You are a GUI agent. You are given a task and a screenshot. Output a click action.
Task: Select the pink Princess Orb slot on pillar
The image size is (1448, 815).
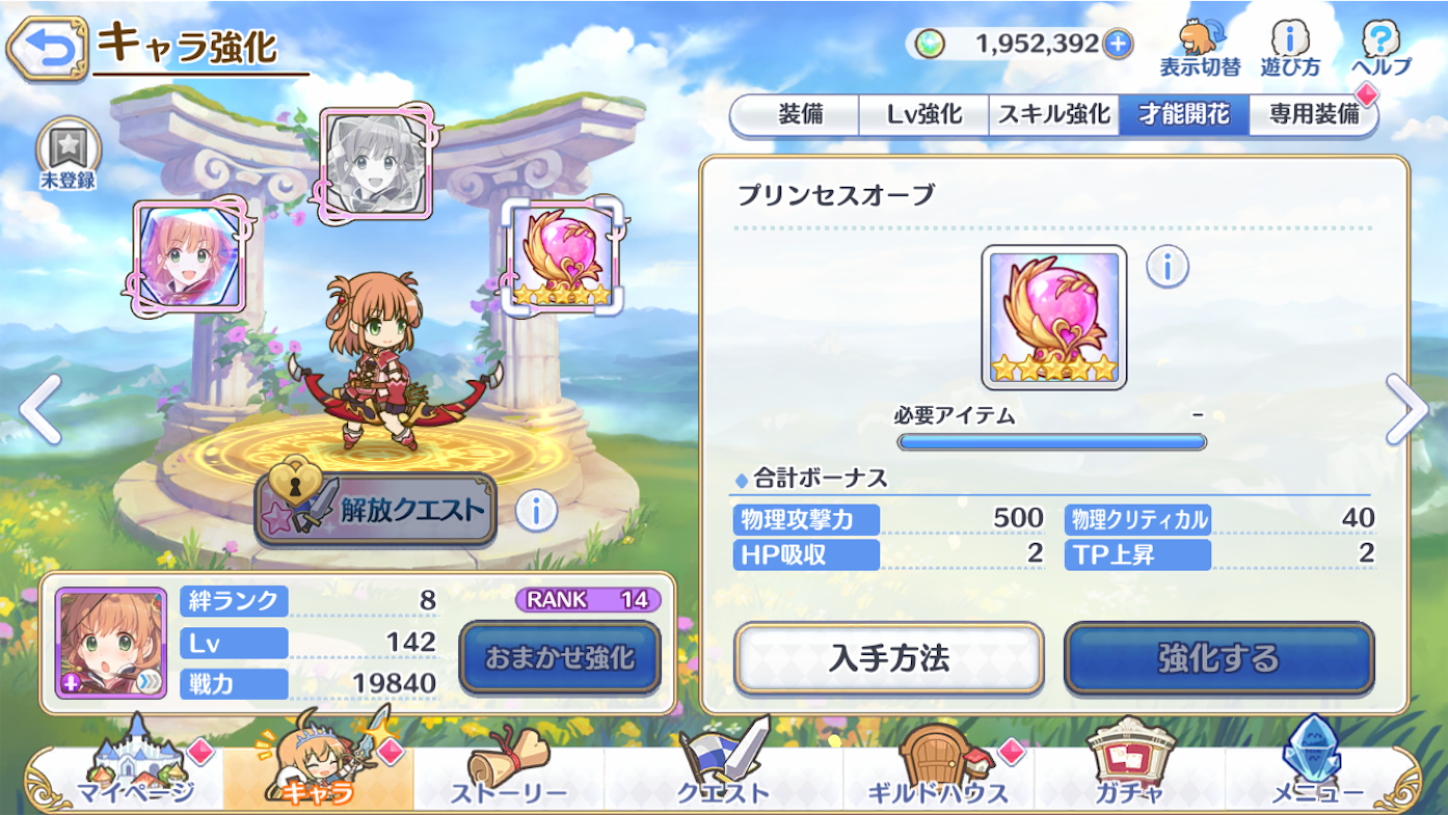tap(562, 256)
